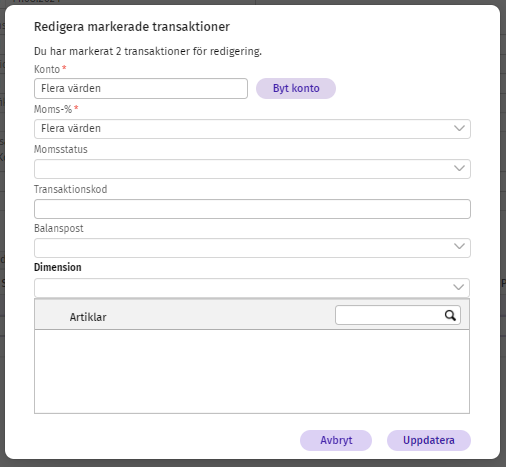Viewport: 506px width, 467px height.
Task: Open the Dimension combo box field
Action: [x=252, y=288]
